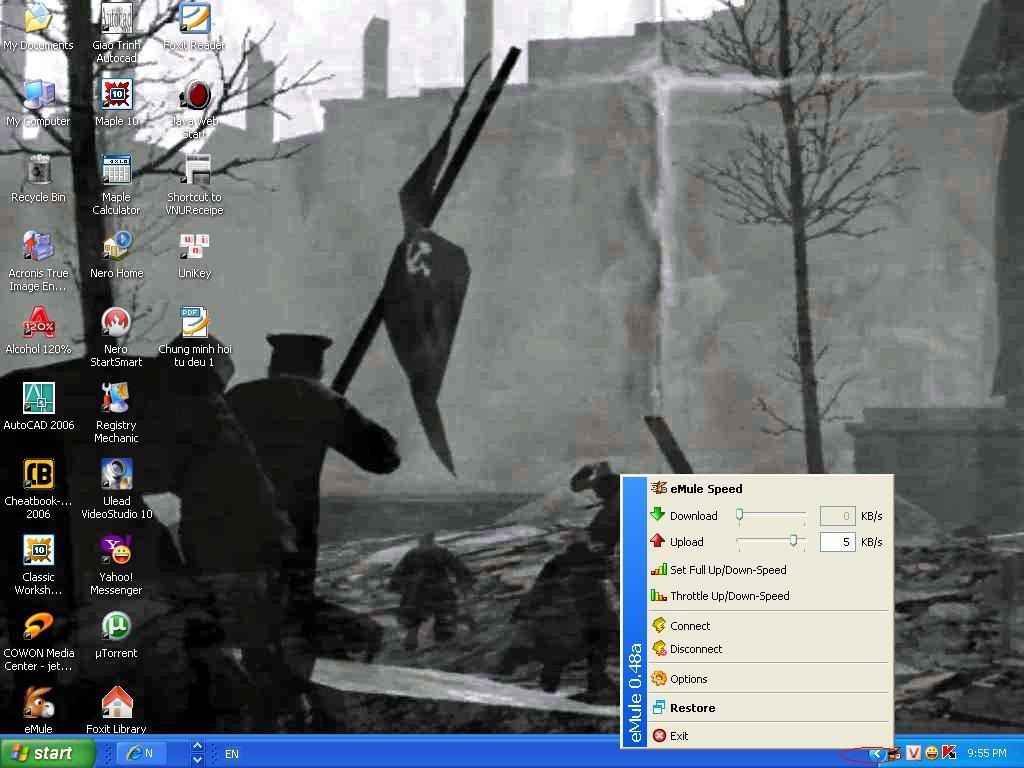Click the quick launch scroll down arrow
Screen dimensions: 1024x768
(197, 760)
